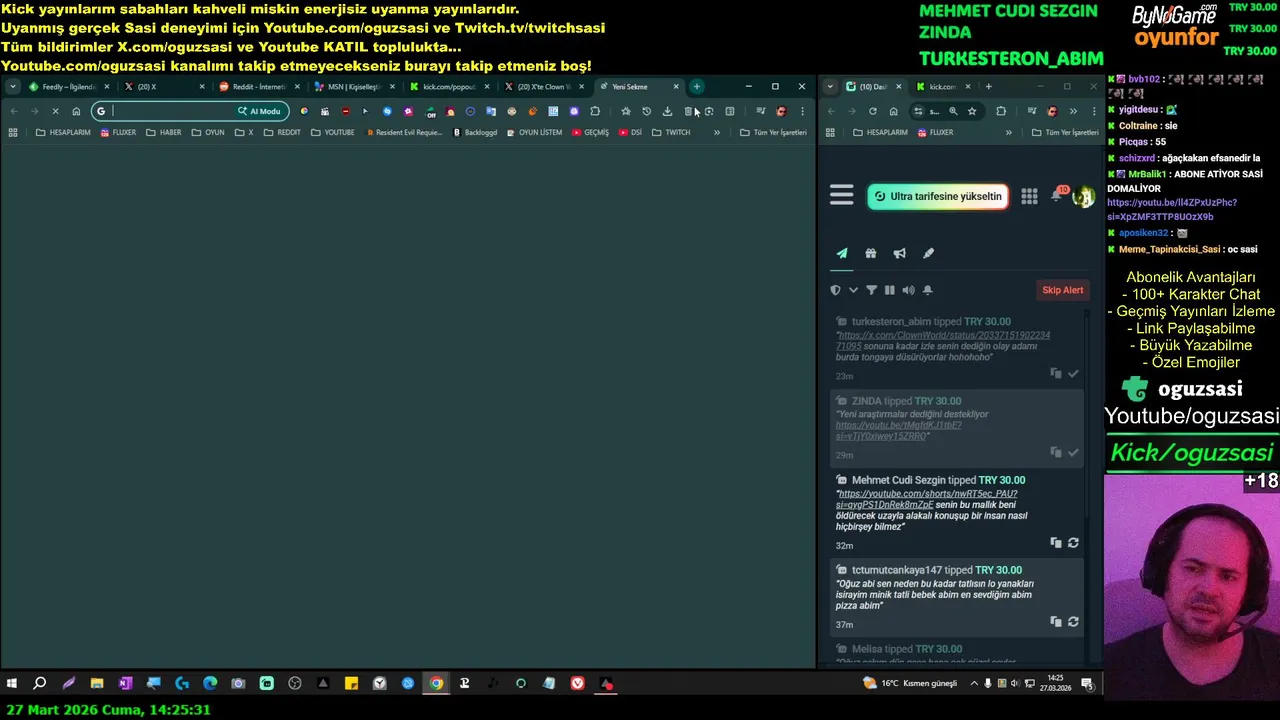Copy the Mehmet Cudi Sezgin tip
Image resolution: width=1280 pixels, height=720 pixels.
point(1055,542)
